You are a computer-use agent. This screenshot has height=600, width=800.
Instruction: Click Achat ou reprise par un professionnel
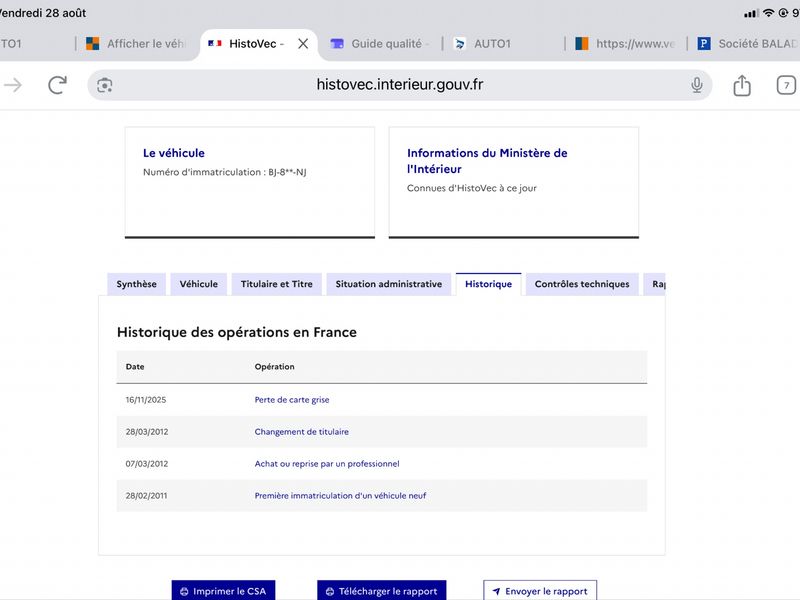point(327,464)
